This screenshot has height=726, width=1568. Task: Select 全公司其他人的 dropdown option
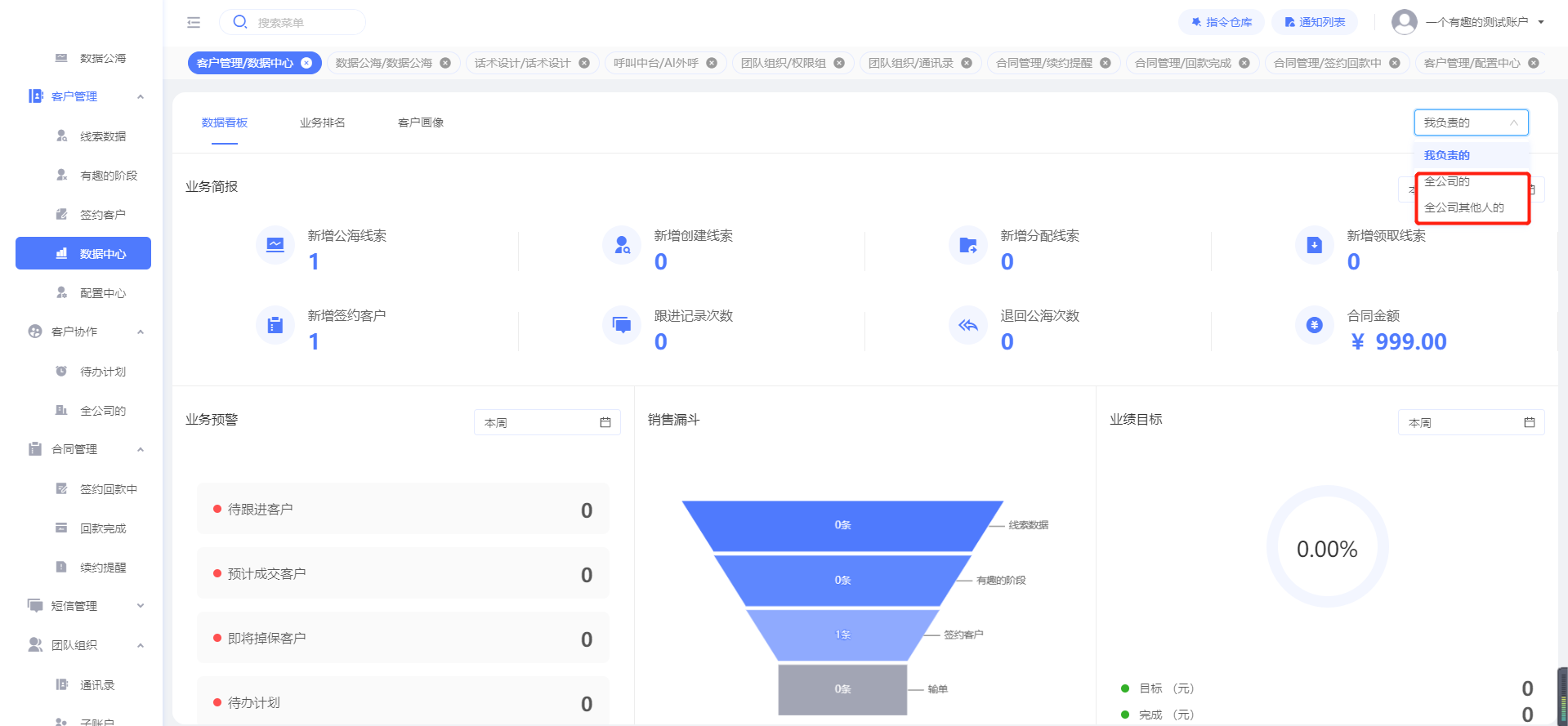point(1472,207)
